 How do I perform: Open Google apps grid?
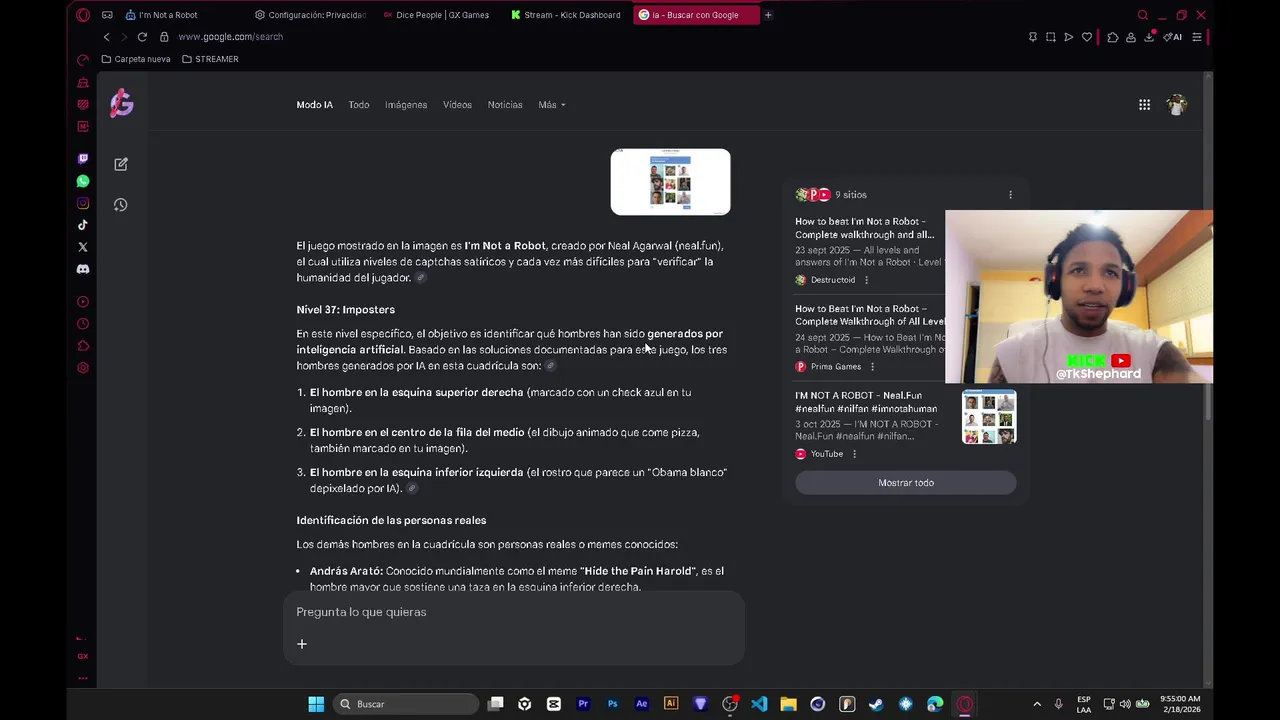pyautogui.click(x=1144, y=105)
